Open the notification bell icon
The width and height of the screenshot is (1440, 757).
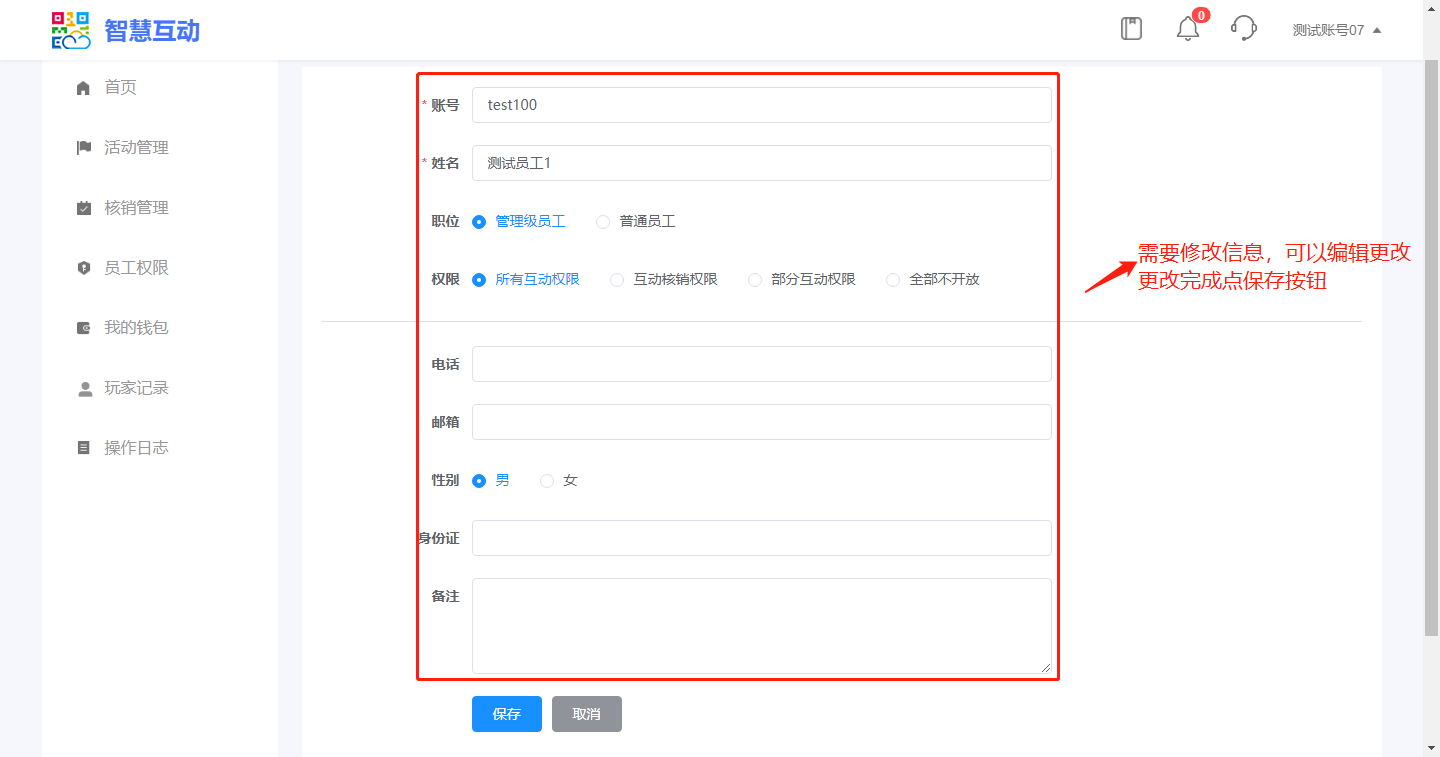(x=1187, y=29)
